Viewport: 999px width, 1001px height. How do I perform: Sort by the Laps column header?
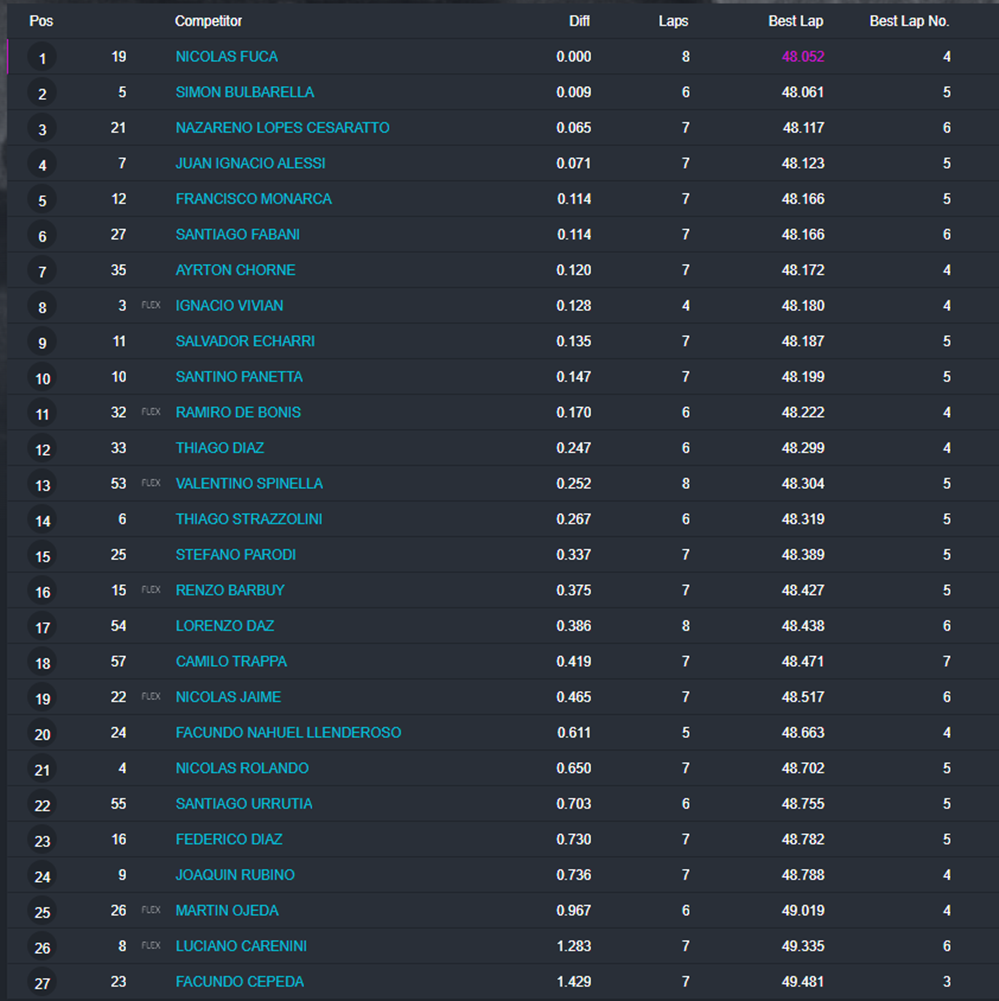pos(673,21)
